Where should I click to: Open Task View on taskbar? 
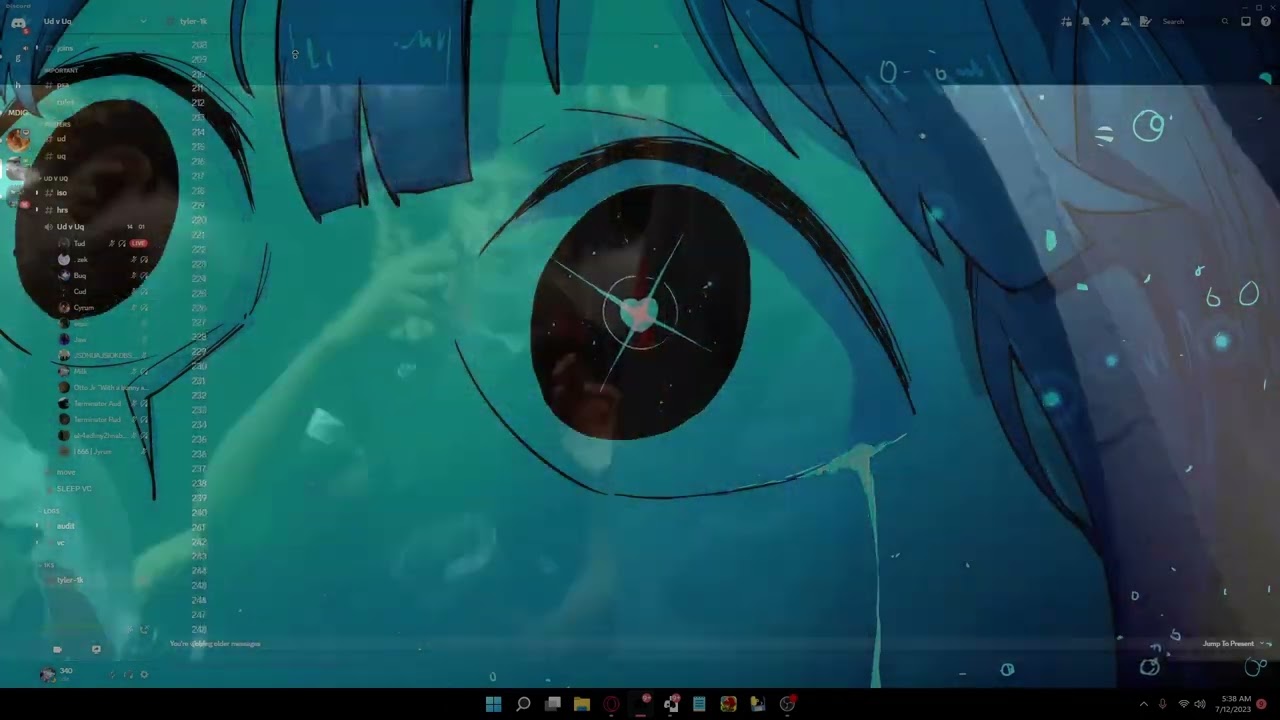(x=552, y=704)
